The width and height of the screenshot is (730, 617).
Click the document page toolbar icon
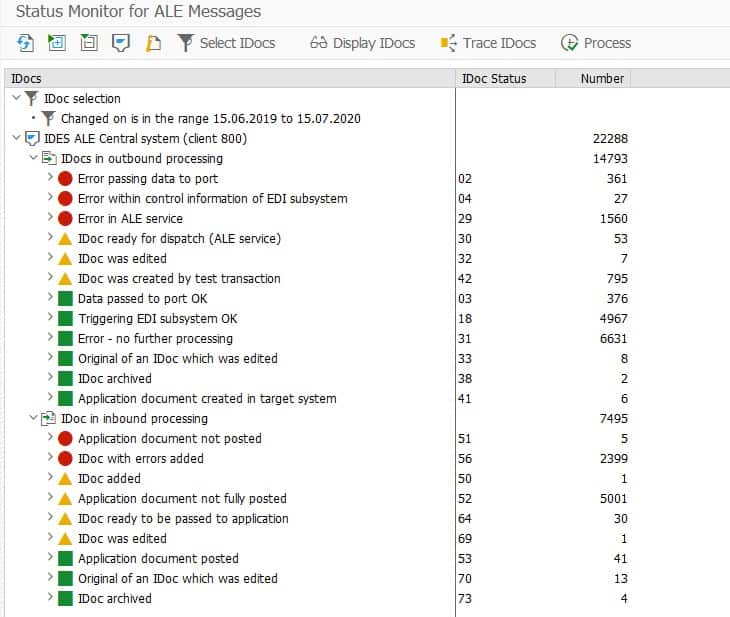153,43
